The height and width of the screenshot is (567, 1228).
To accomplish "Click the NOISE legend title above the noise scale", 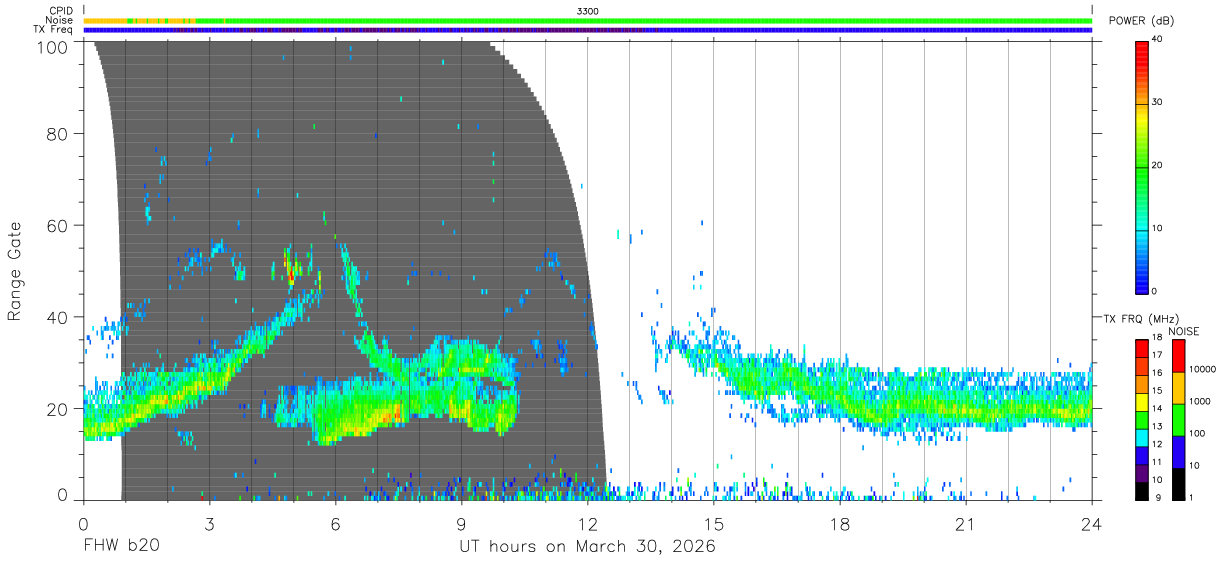I will [1184, 331].
